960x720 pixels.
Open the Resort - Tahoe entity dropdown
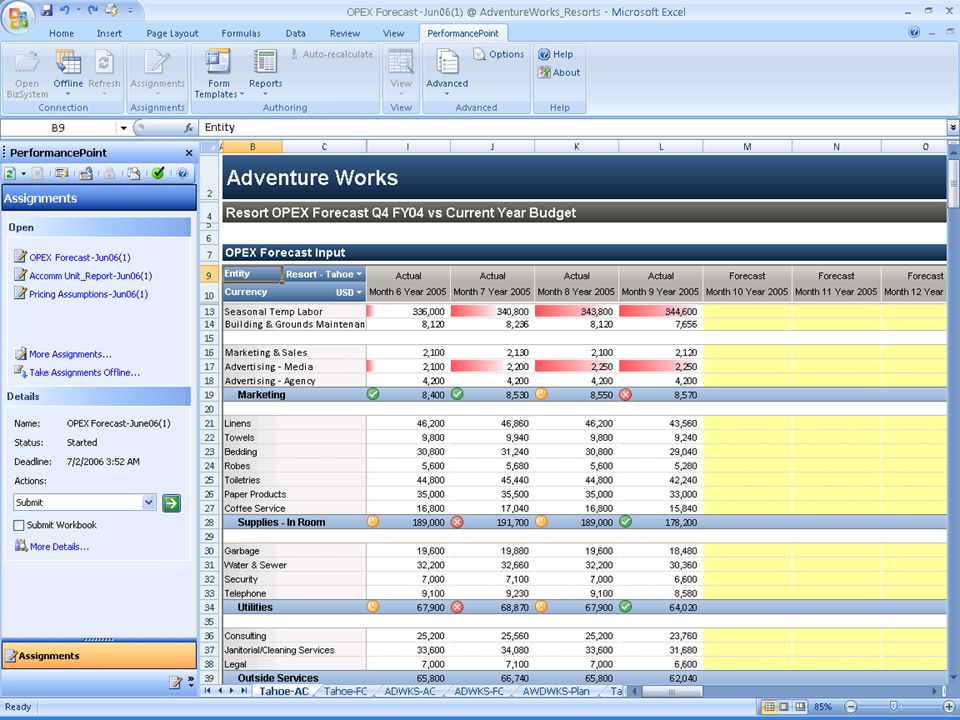[x=359, y=274]
